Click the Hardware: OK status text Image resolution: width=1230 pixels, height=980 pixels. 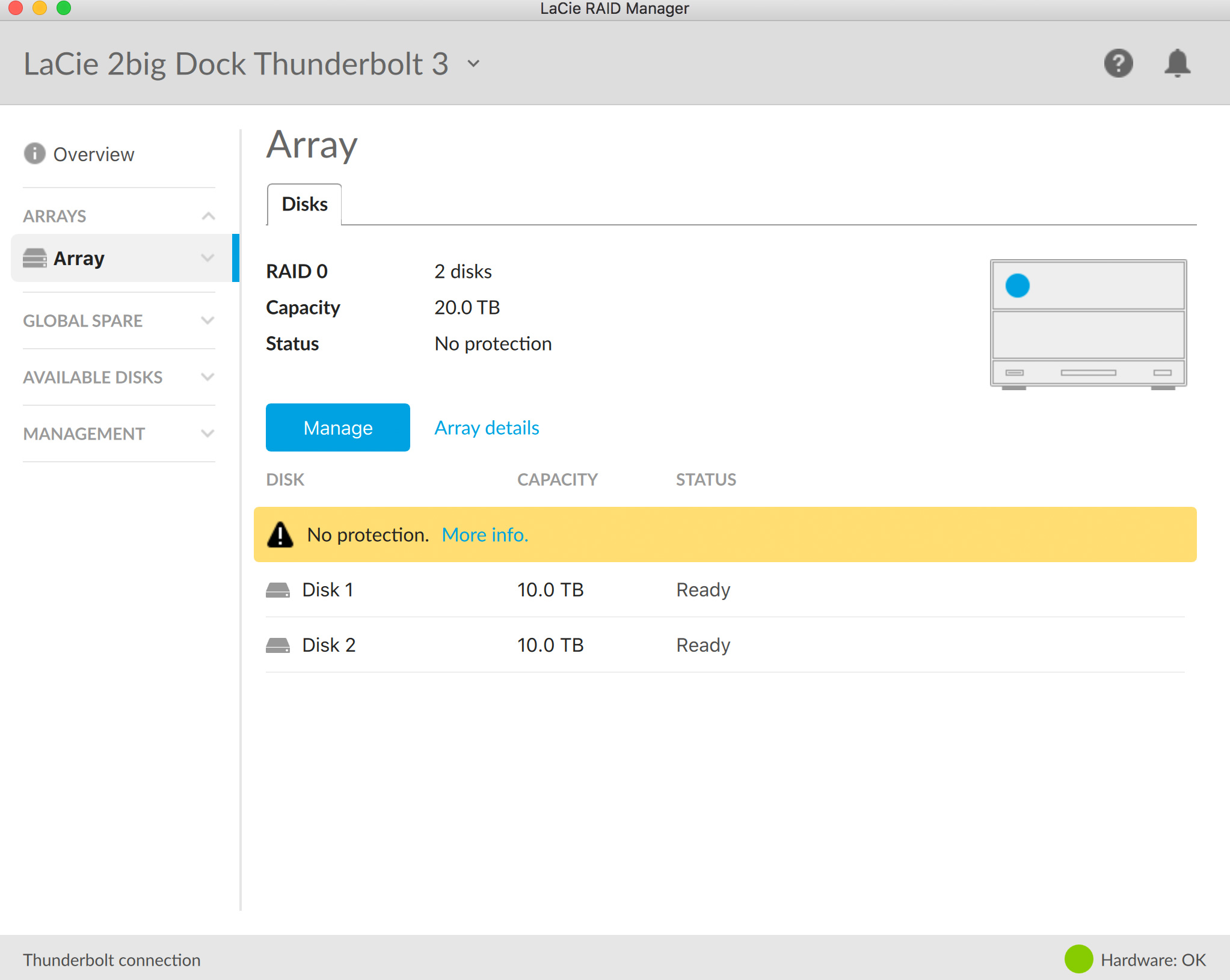[1153, 960]
